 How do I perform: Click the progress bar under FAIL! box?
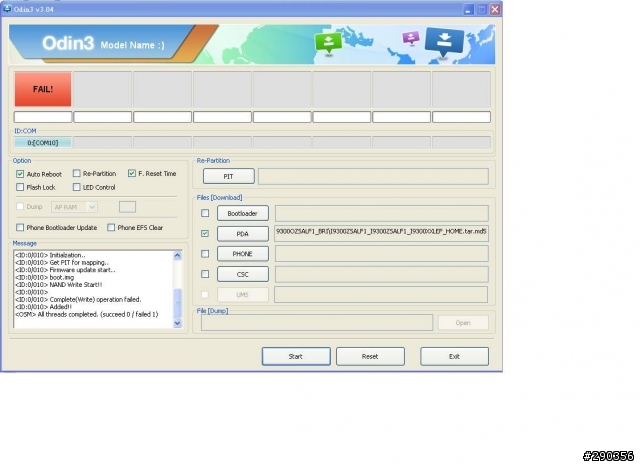point(43,117)
